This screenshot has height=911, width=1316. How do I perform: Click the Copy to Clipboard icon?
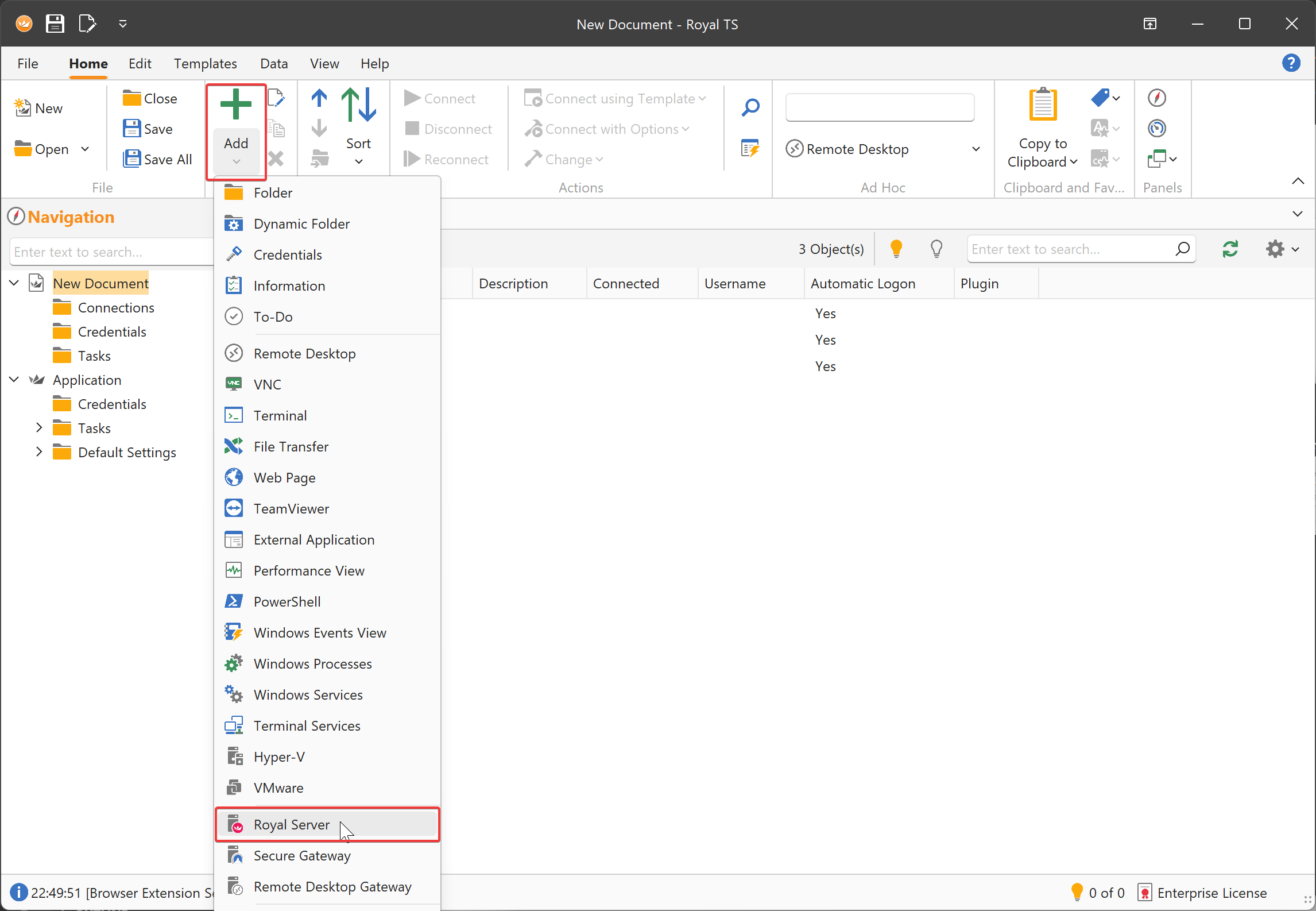pos(1043,105)
